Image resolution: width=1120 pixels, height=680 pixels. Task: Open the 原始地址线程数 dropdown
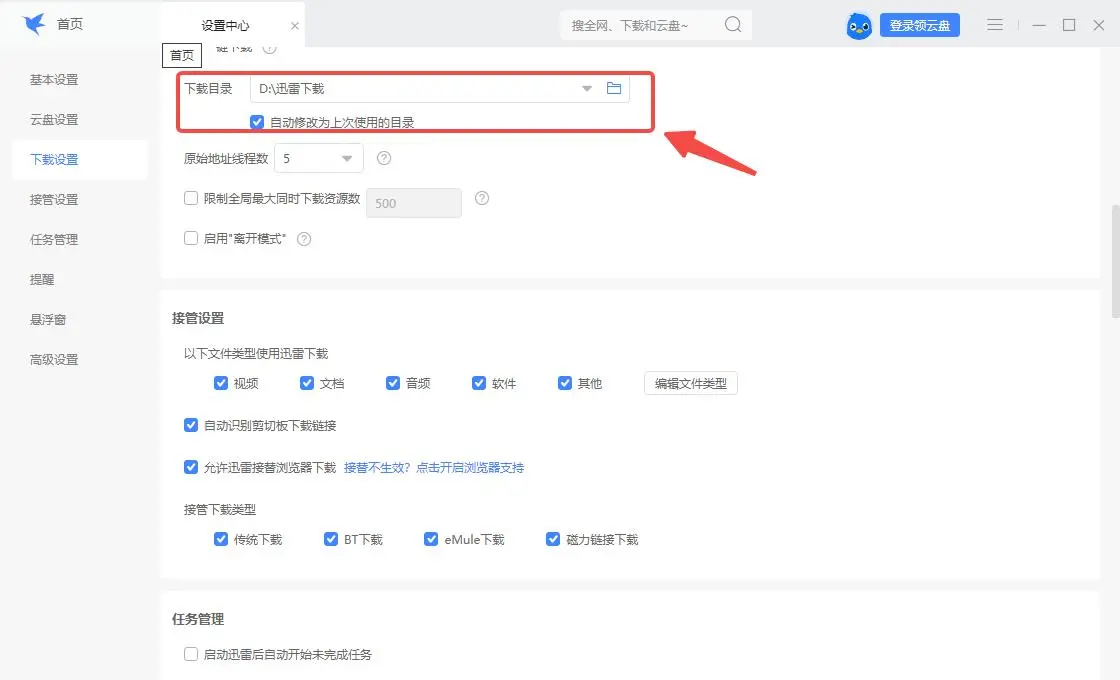tap(347, 158)
